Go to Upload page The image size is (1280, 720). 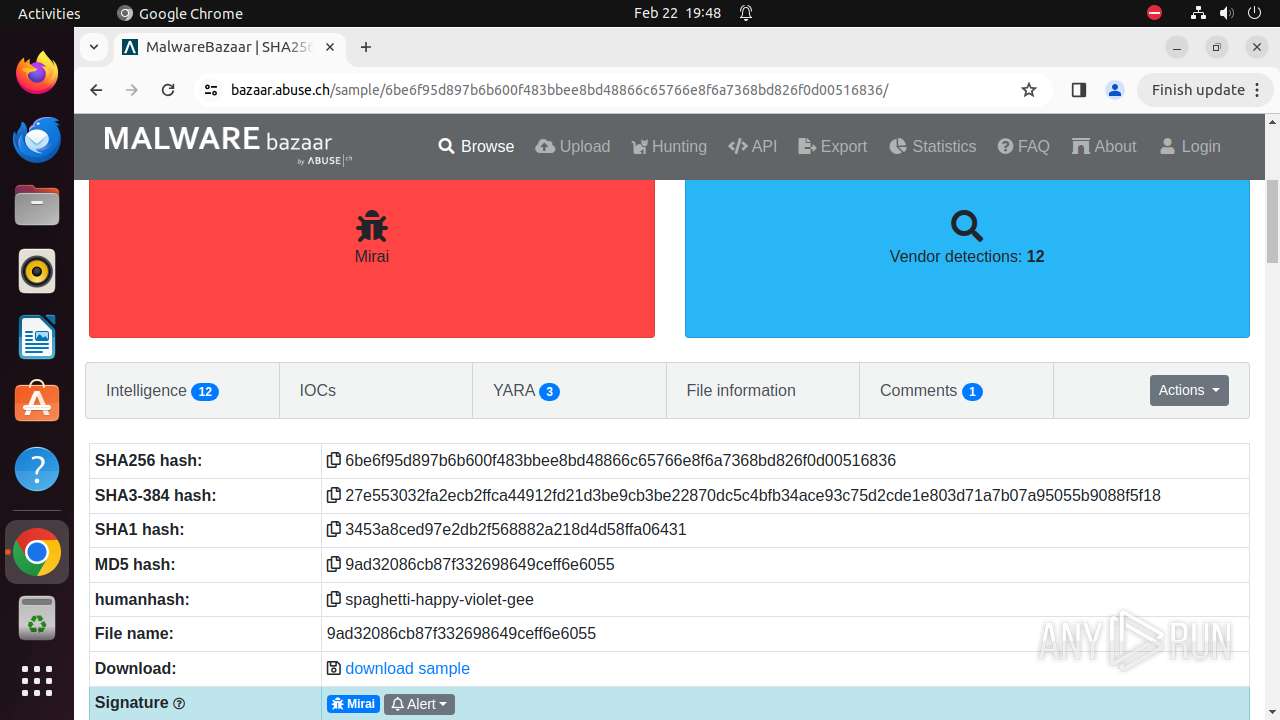[x=573, y=146]
